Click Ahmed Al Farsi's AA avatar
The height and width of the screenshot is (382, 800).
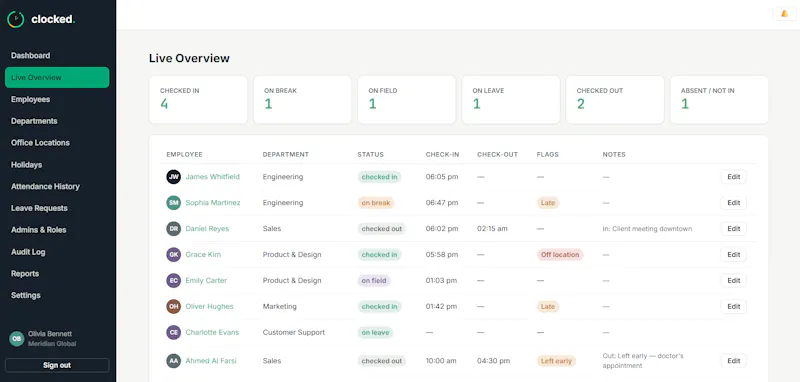(173, 361)
